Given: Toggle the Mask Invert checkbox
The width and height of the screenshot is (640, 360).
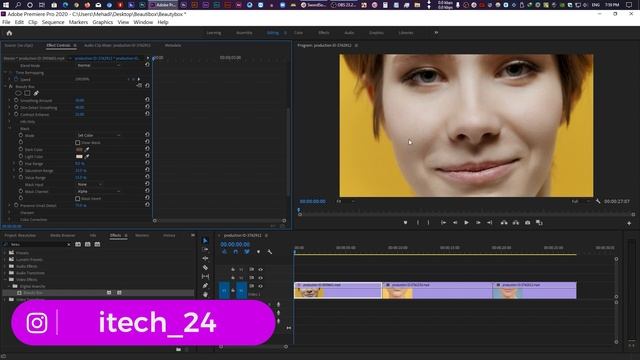Looking at the screenshot, I should click(x=78, y=198).
